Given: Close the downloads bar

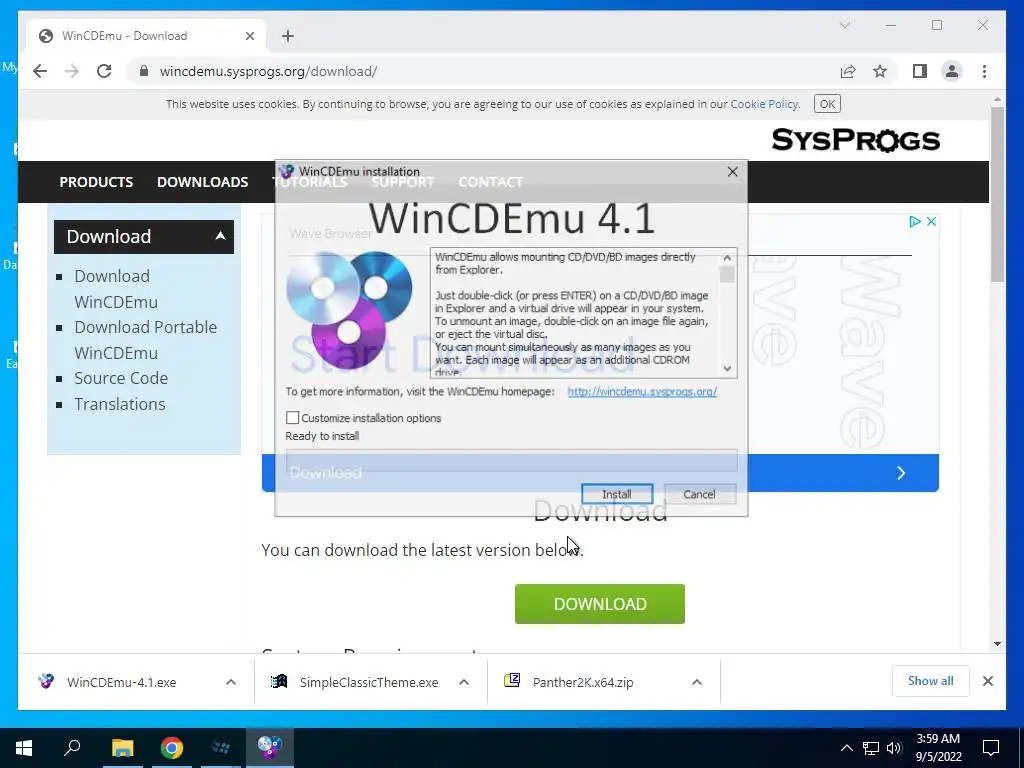Looking at the screenshot, I should (987, 681).
